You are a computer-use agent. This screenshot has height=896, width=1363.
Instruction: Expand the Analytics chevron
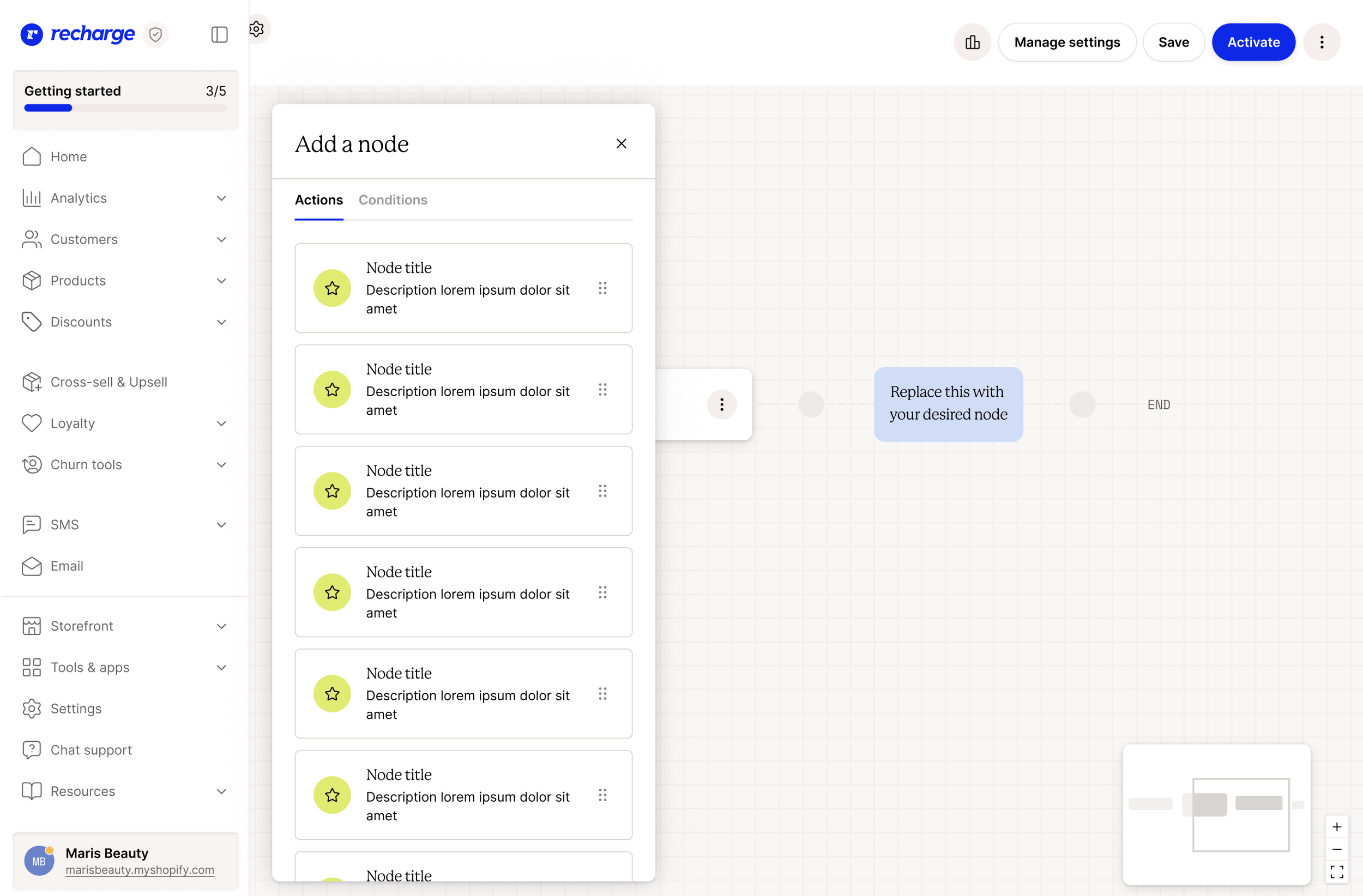tap(221, 198)
